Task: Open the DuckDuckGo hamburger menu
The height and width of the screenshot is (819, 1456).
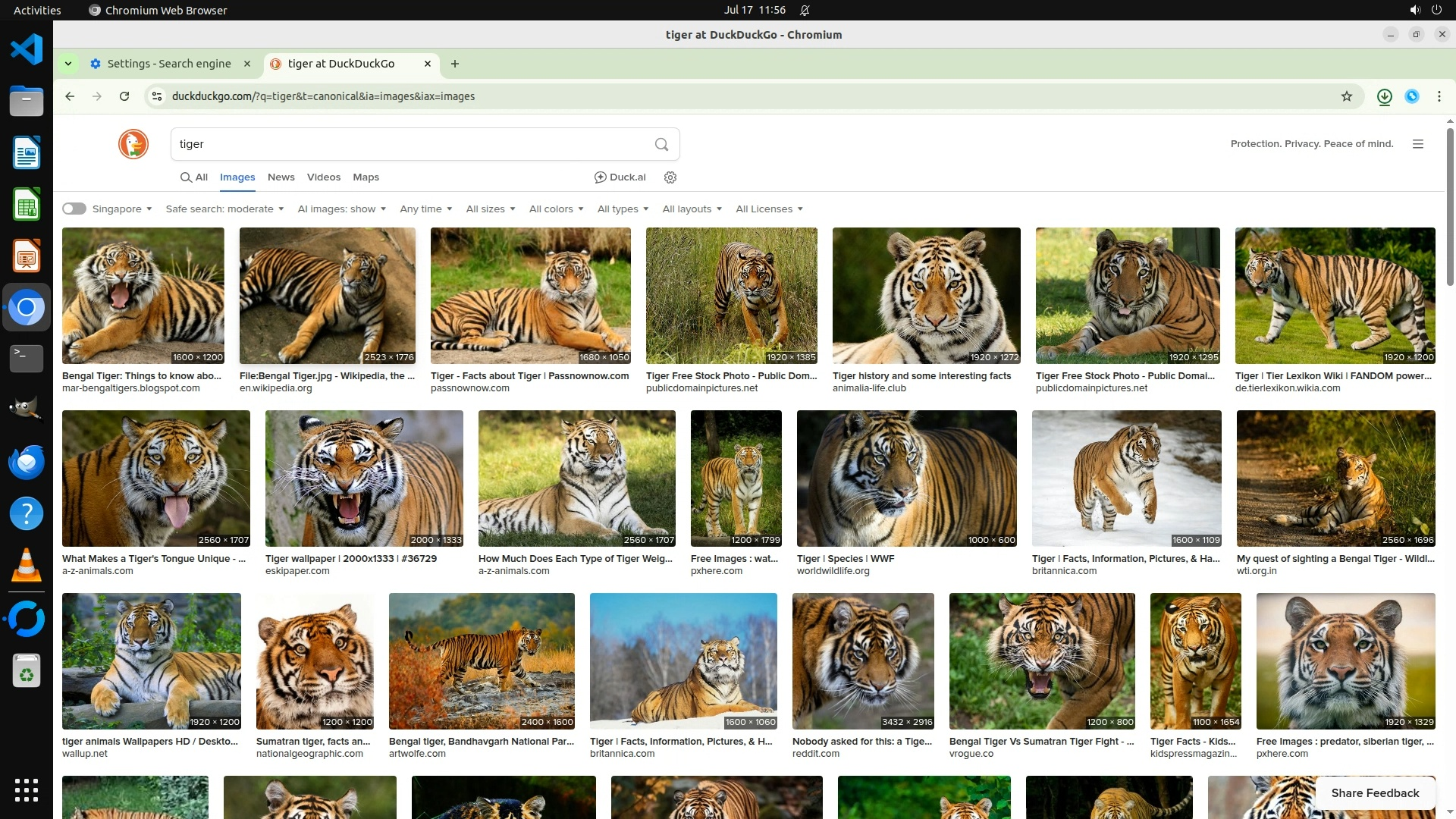Action: (x=1418, y=144)
